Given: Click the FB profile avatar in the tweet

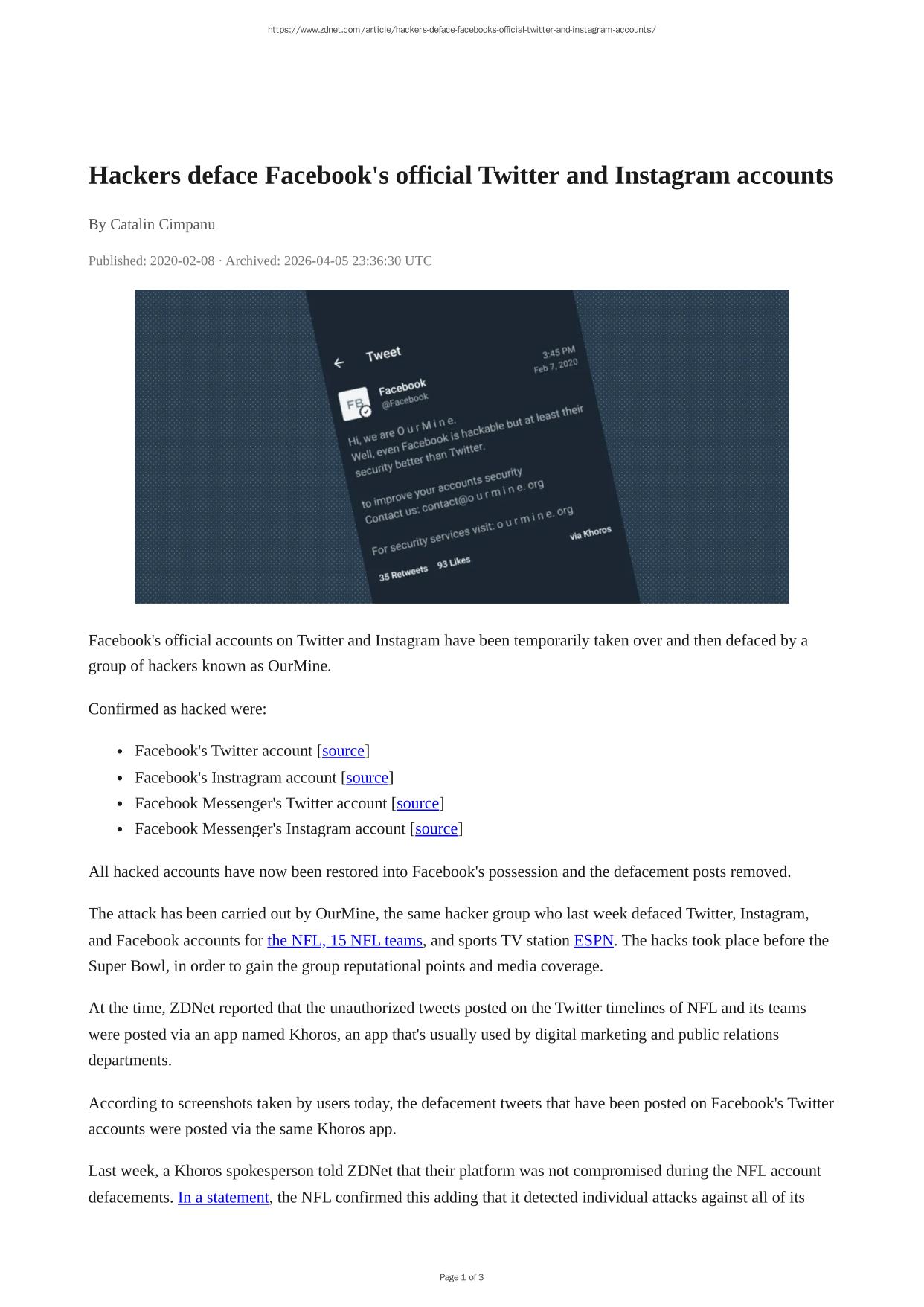Looking at the screenshot, I should tap(353, 404).
